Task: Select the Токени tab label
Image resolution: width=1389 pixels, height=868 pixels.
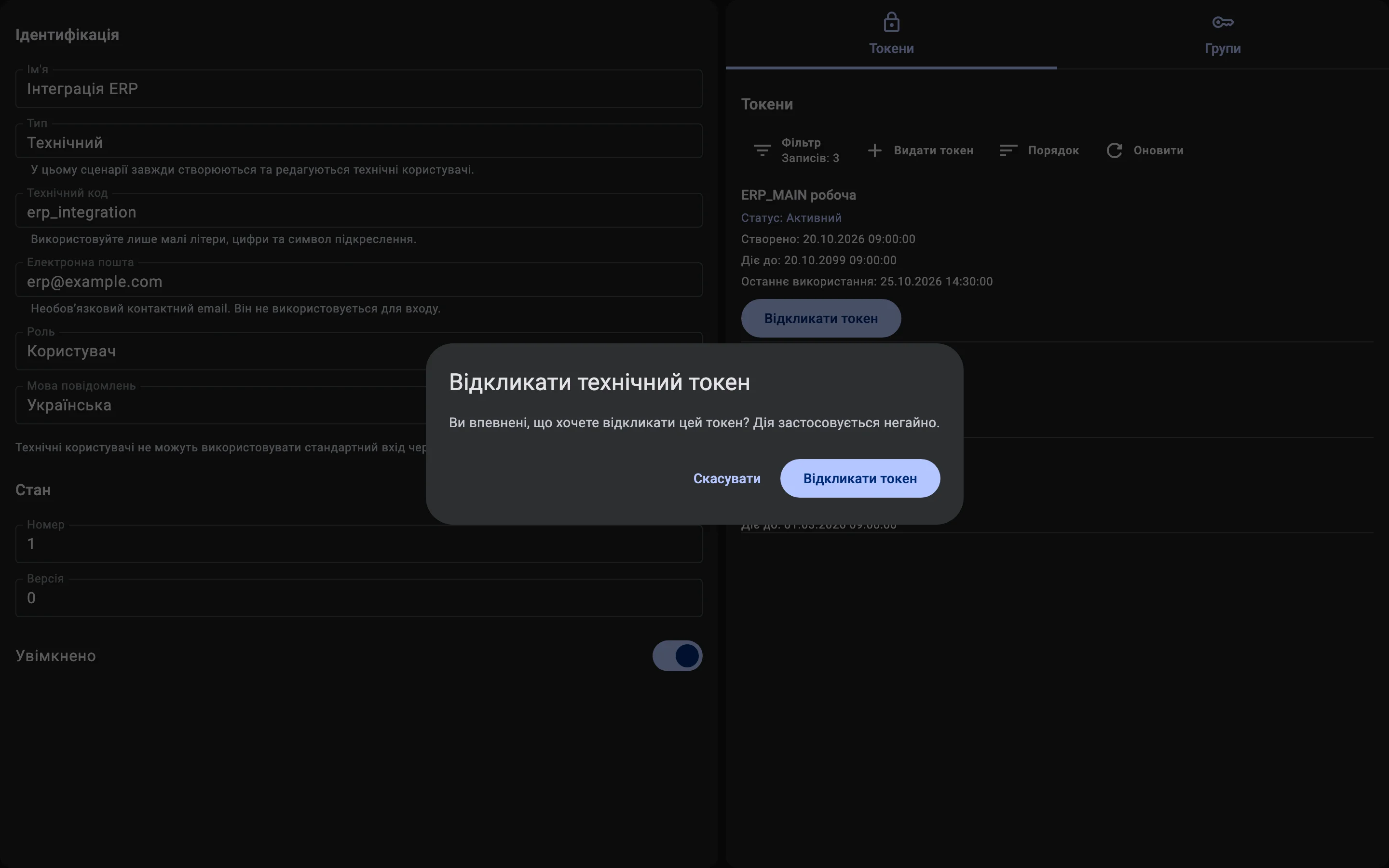Action: tap(891, 48)
